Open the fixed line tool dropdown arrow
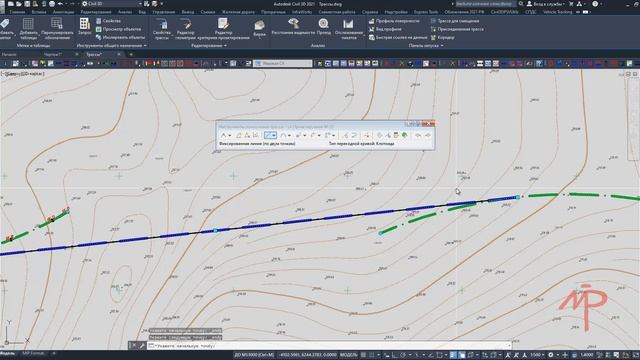 (x=274, y=135)
